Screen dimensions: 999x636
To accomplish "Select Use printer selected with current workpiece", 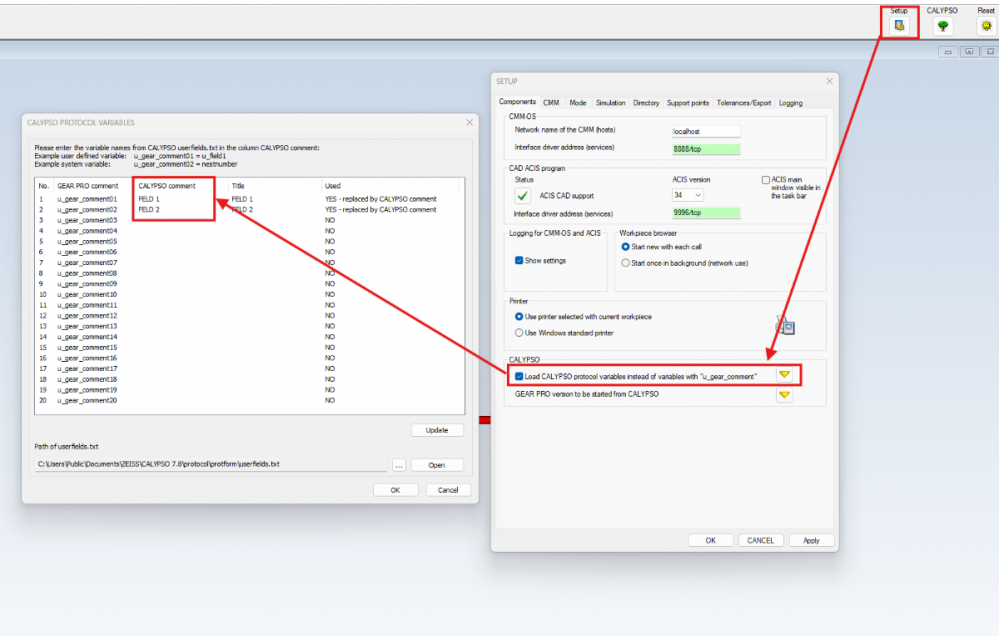I will (x=519, y=317).
